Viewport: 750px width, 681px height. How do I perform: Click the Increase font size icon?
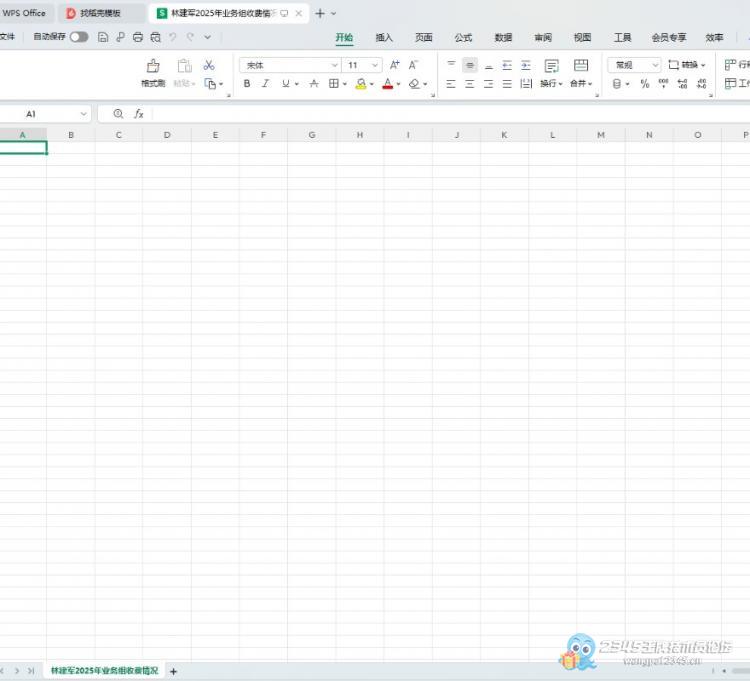(x=395, y=65)
